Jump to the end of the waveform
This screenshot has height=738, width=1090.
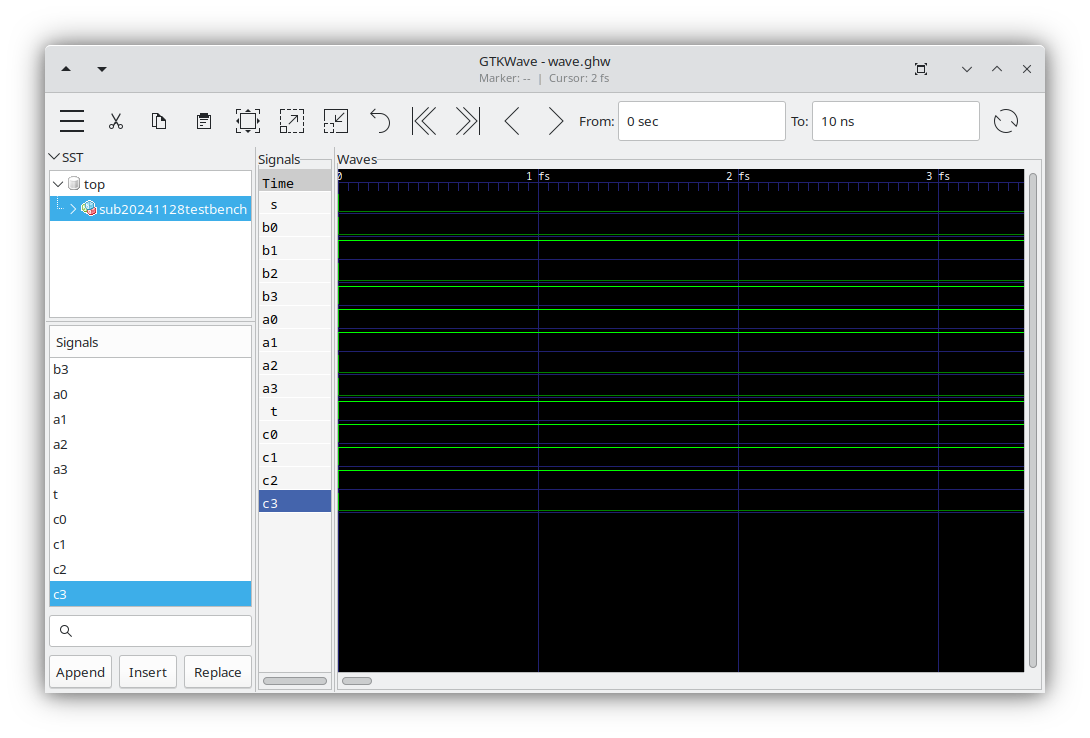[x=466, y=120]
